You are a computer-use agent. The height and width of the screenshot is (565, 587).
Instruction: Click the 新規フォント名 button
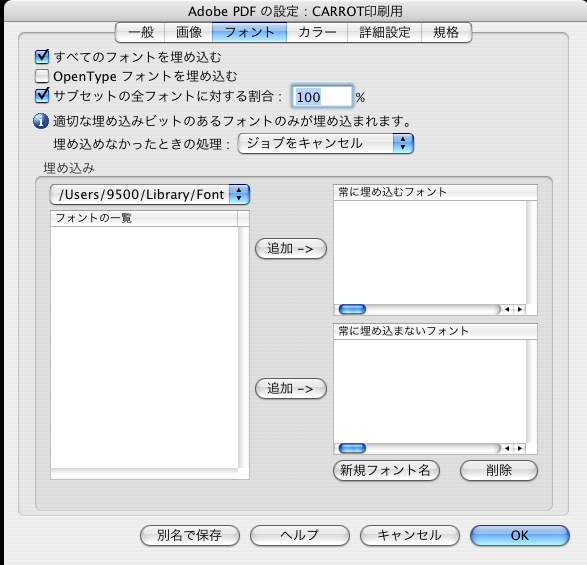[x=386, y=470]
